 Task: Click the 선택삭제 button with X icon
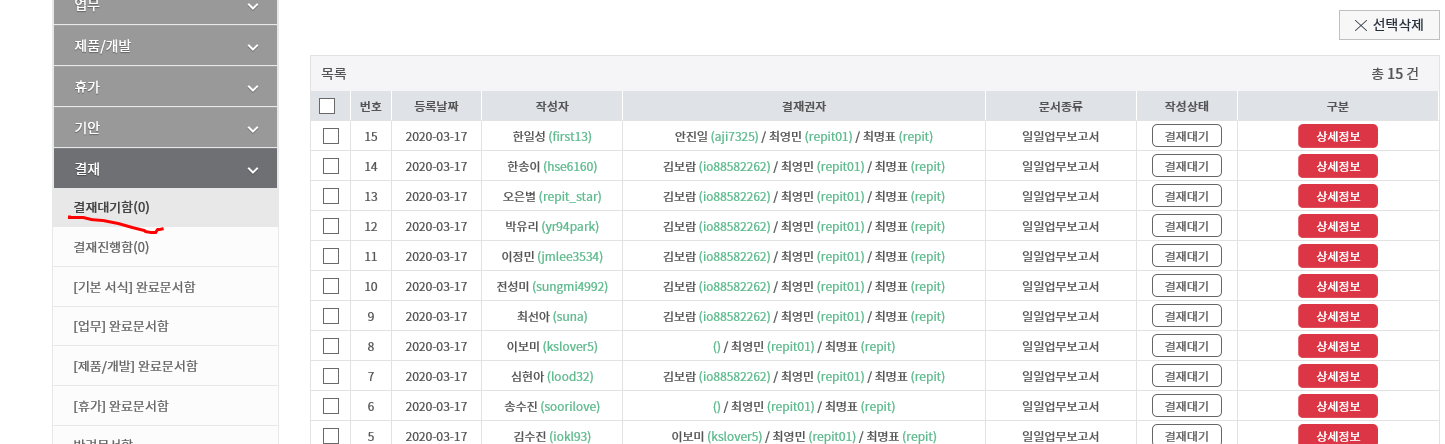click(x=1388, y=25)
